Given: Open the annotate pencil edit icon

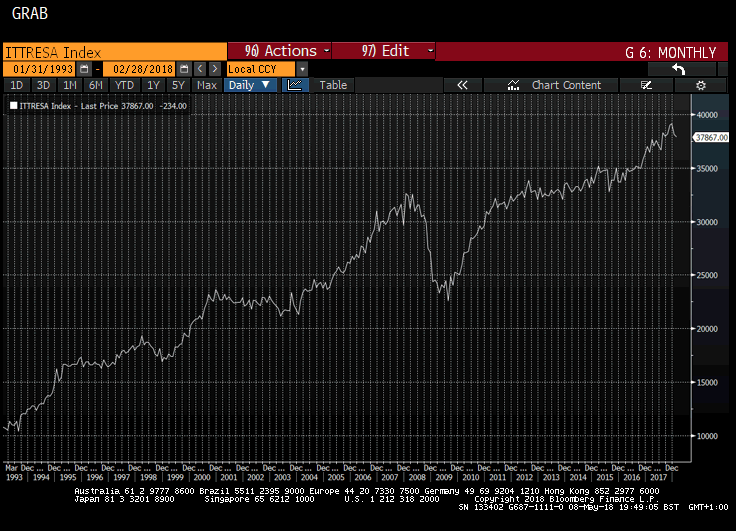Looking at the screenshot, I should tap(646, 85).
